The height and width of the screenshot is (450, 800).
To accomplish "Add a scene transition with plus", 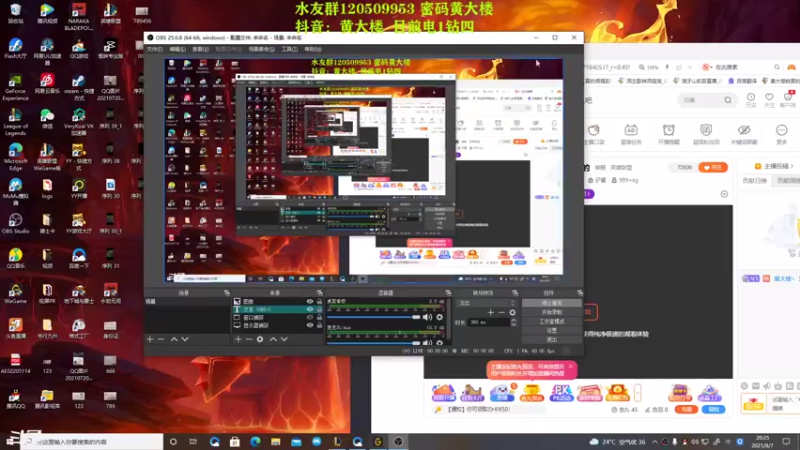I will pyautogui.click(x=490, y=312).
